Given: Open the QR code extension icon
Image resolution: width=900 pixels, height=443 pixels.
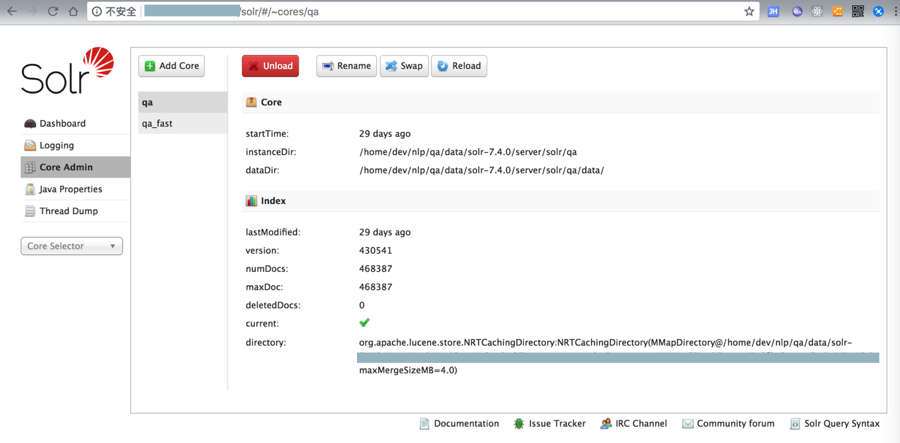Looking at the screenshot, I should 858,11.
